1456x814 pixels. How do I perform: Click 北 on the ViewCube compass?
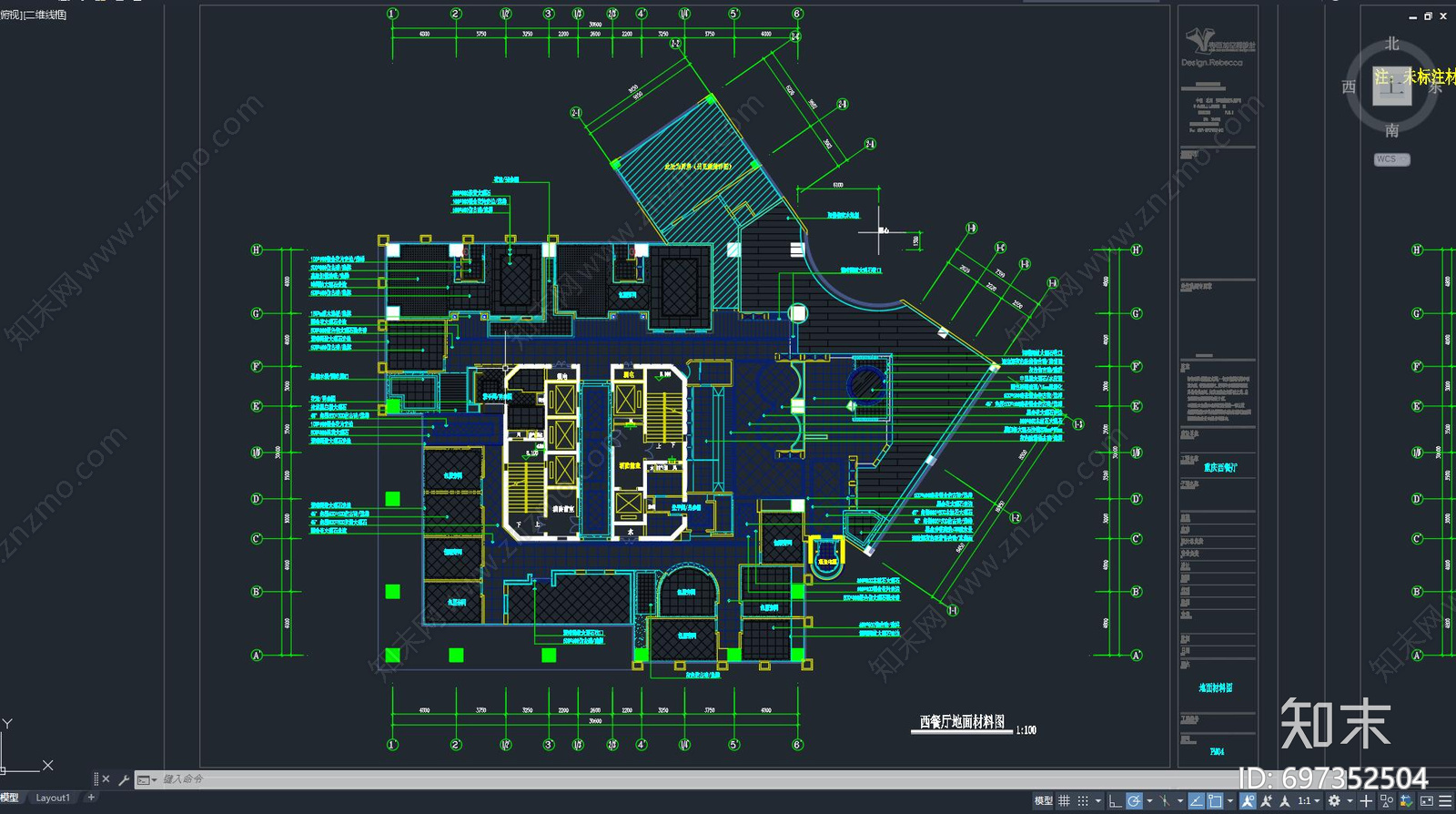tap(1392, 44)
